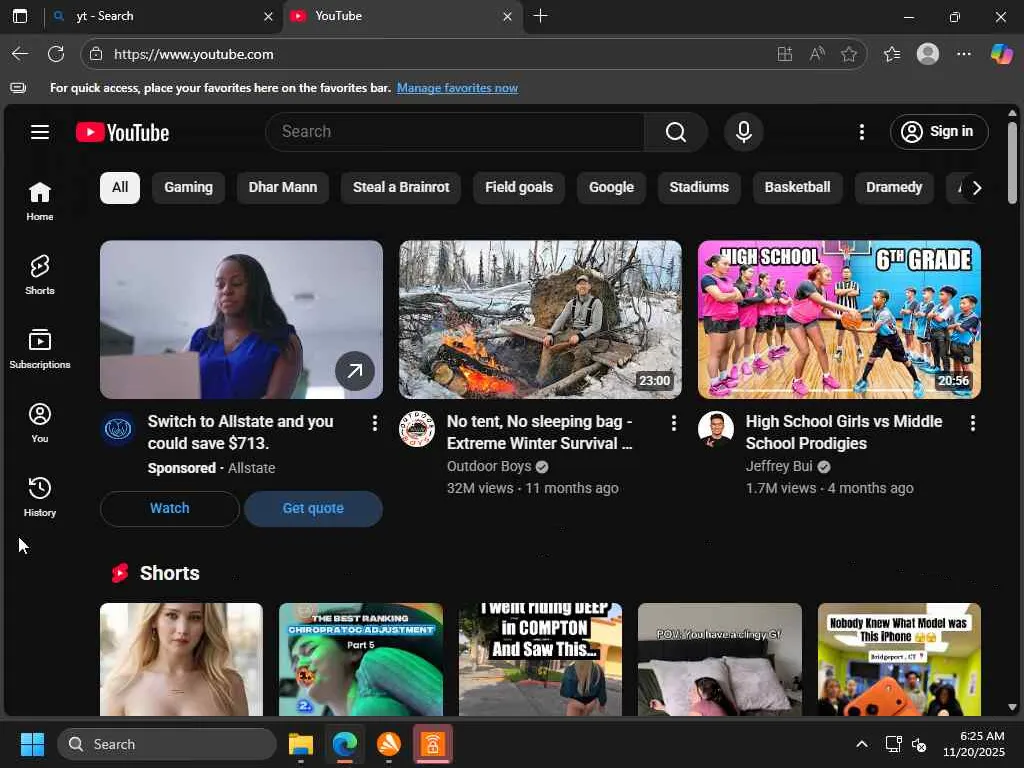Open YouTube settings three-dot menu
Image resolution: width=1024 pixels, height=768 pixels.
coord(861,132)
